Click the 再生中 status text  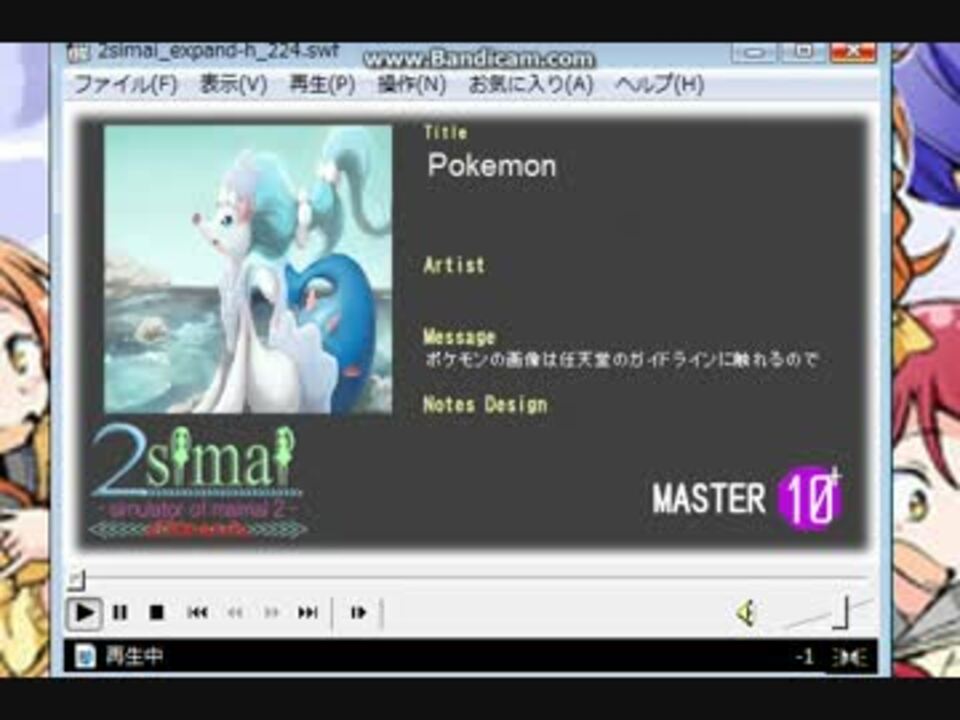[x=134, y=656]
